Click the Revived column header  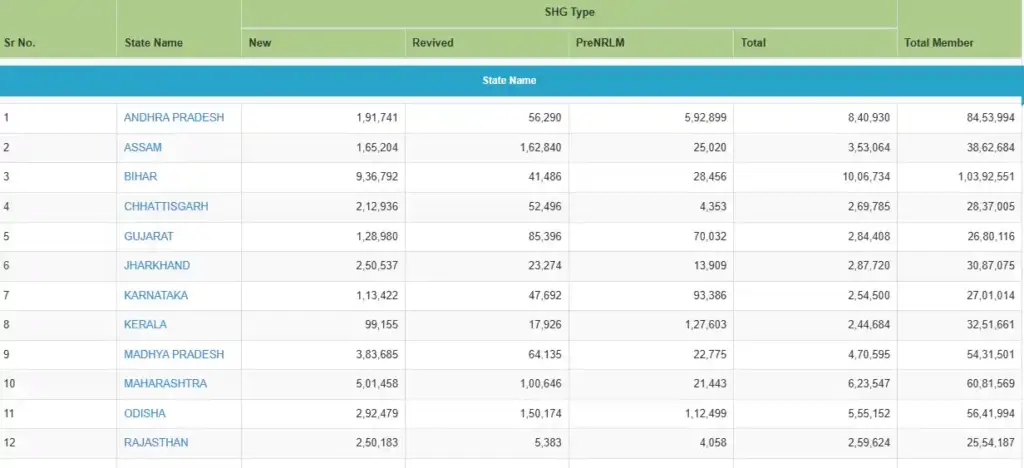pos(432,43)
